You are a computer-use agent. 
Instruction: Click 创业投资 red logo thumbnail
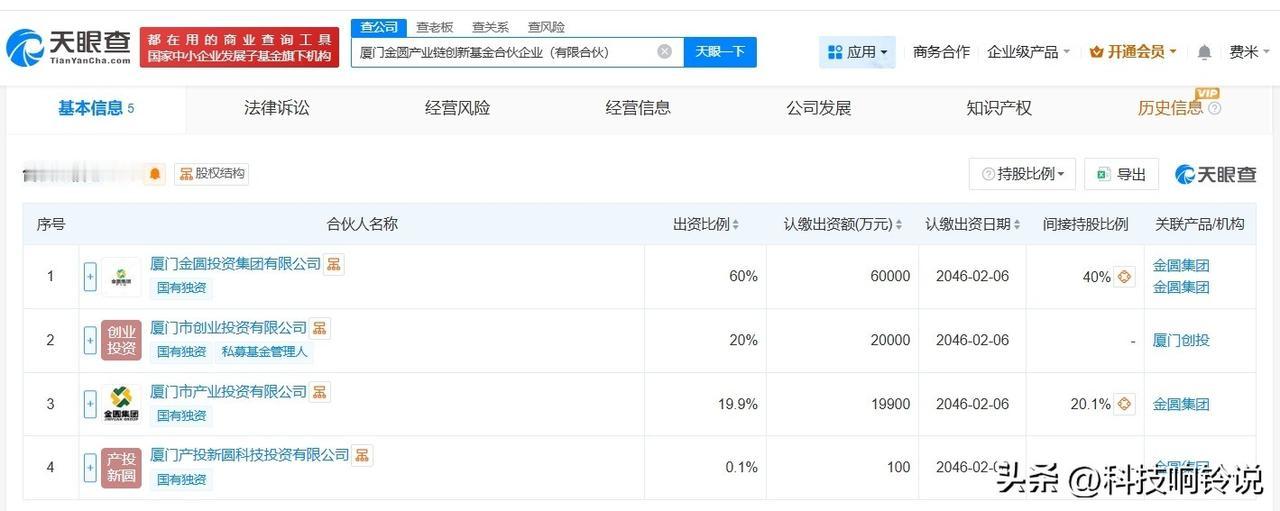tap(121, 340)
